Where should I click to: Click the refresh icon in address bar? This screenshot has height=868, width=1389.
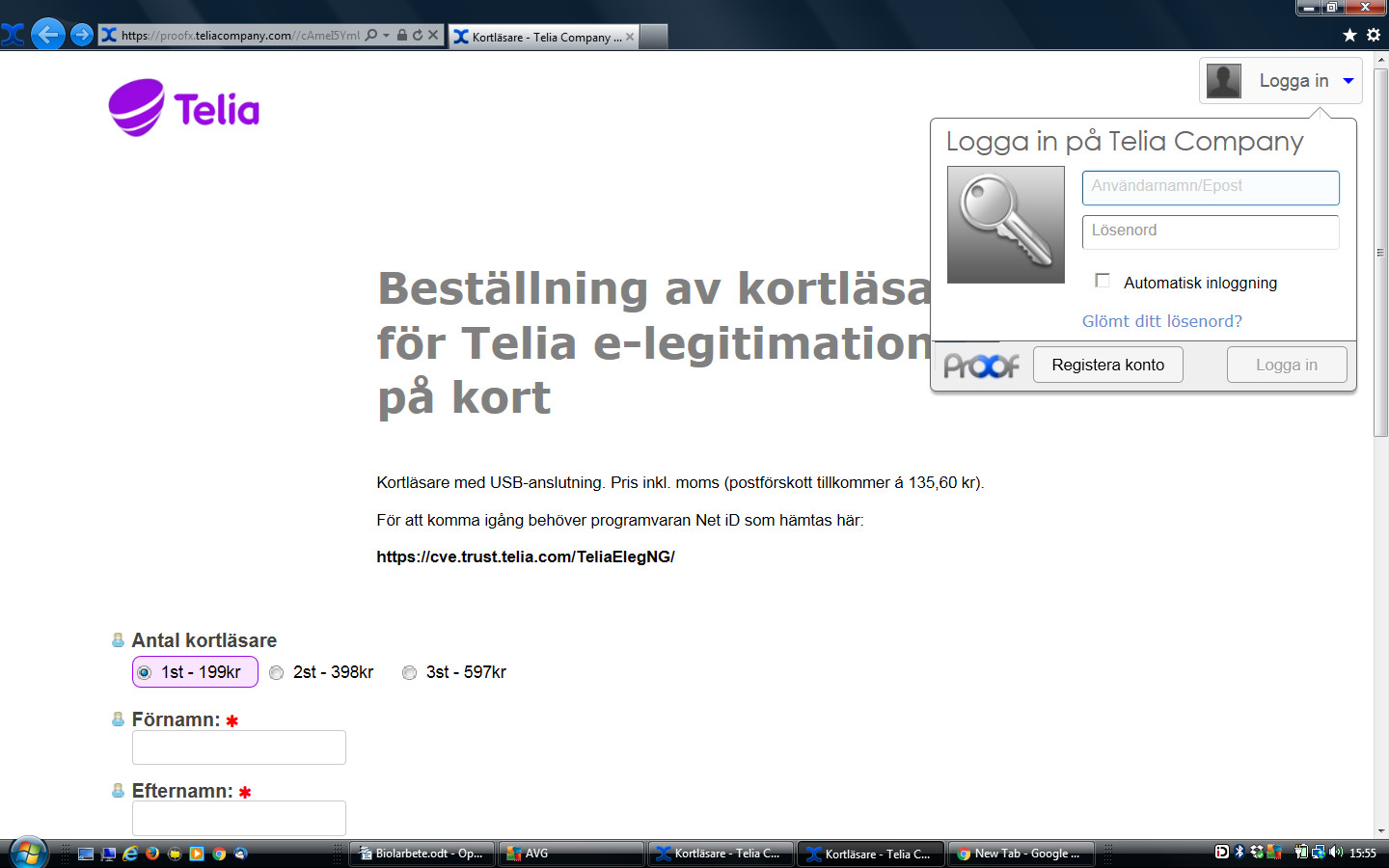(x=418, y=36)
